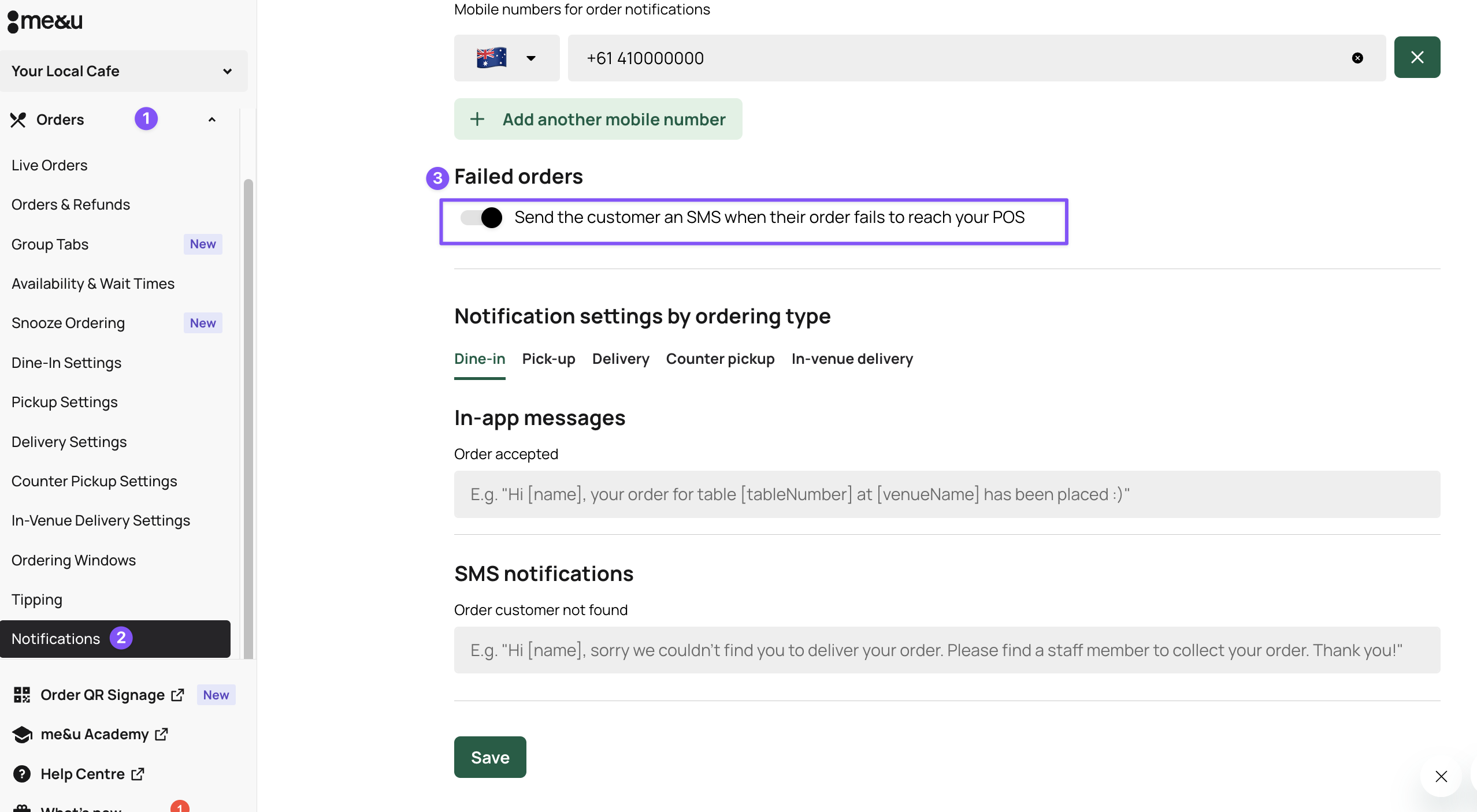This screenshot has width=1477, height=812.
Task: Click the Australian flag icon
Action: 491,58
